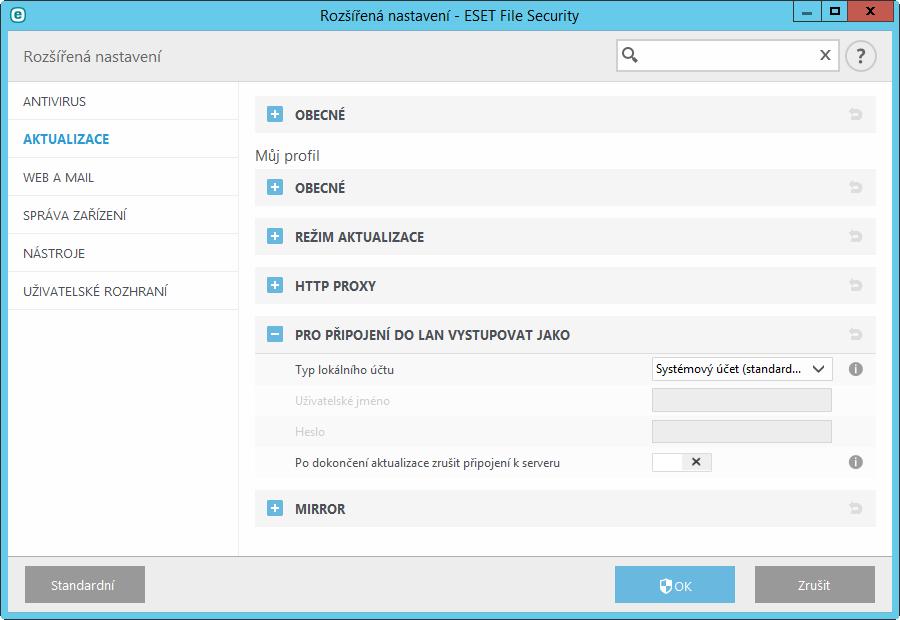Clear the search field with X icon
900x620 pixels.
[825, 55]
